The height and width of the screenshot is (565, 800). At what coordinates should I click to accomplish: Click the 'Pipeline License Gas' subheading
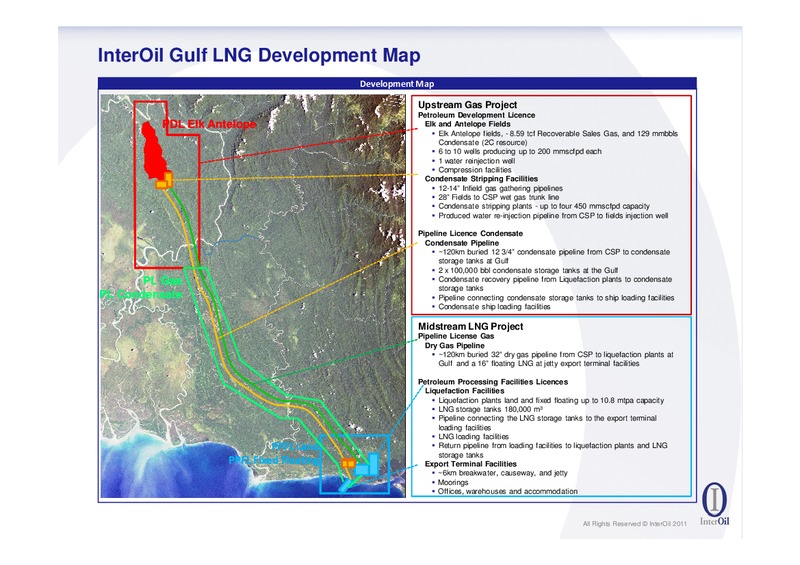(456, 336)
